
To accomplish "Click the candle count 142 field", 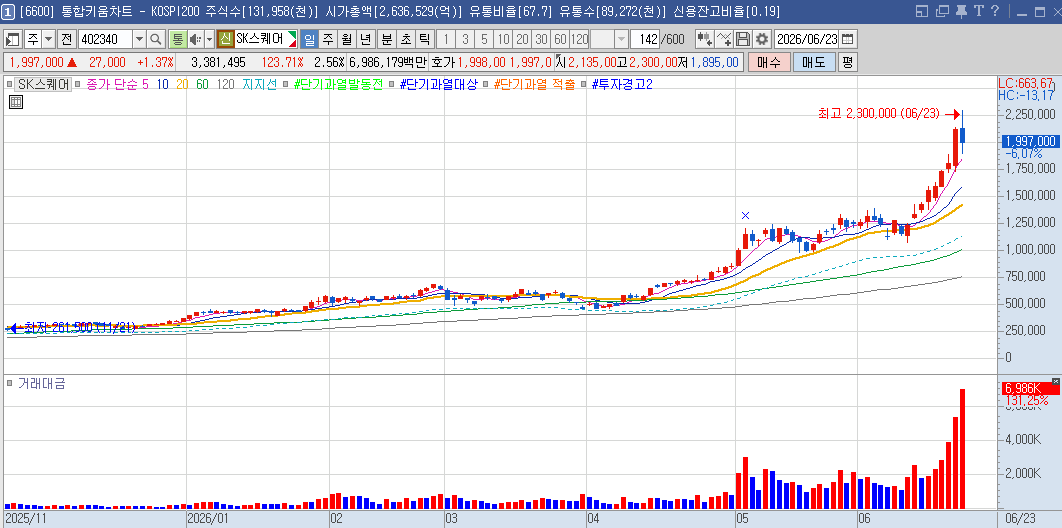I will (x=645, y=39).
